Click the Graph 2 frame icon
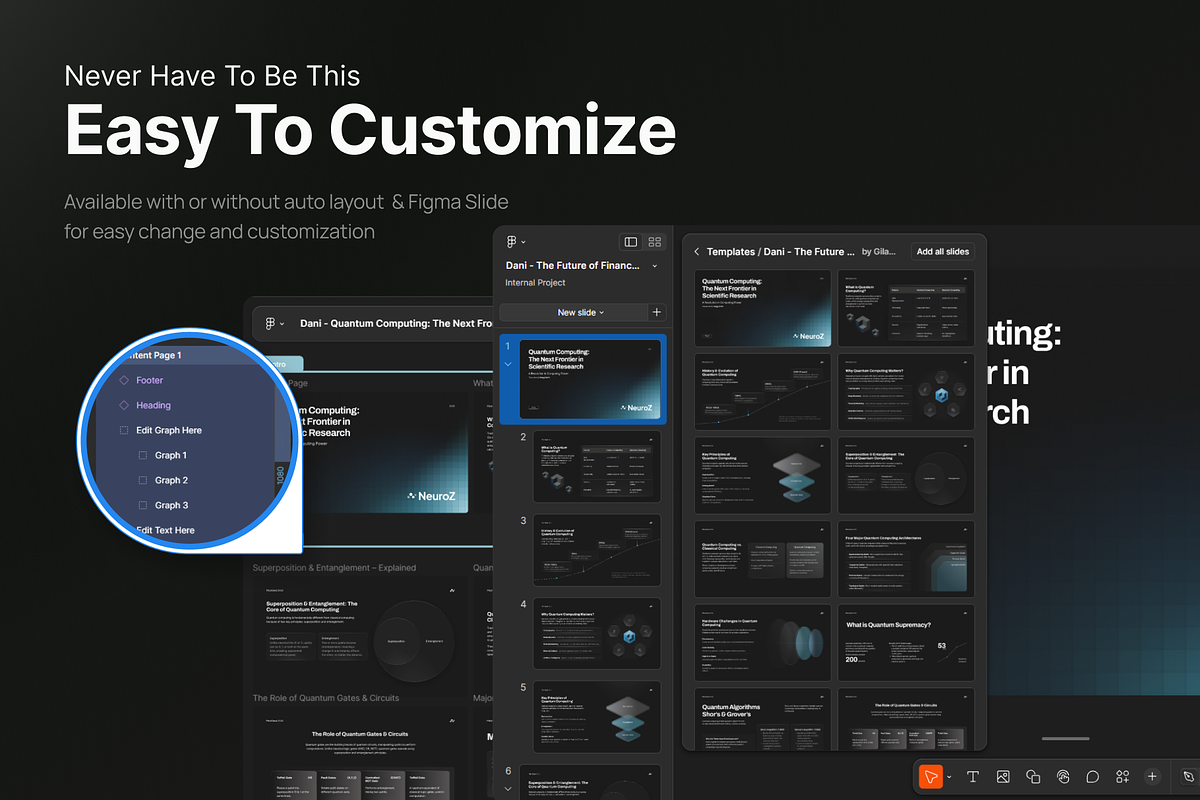Screen dimensions: 1200x800 [x=143, y=480]
